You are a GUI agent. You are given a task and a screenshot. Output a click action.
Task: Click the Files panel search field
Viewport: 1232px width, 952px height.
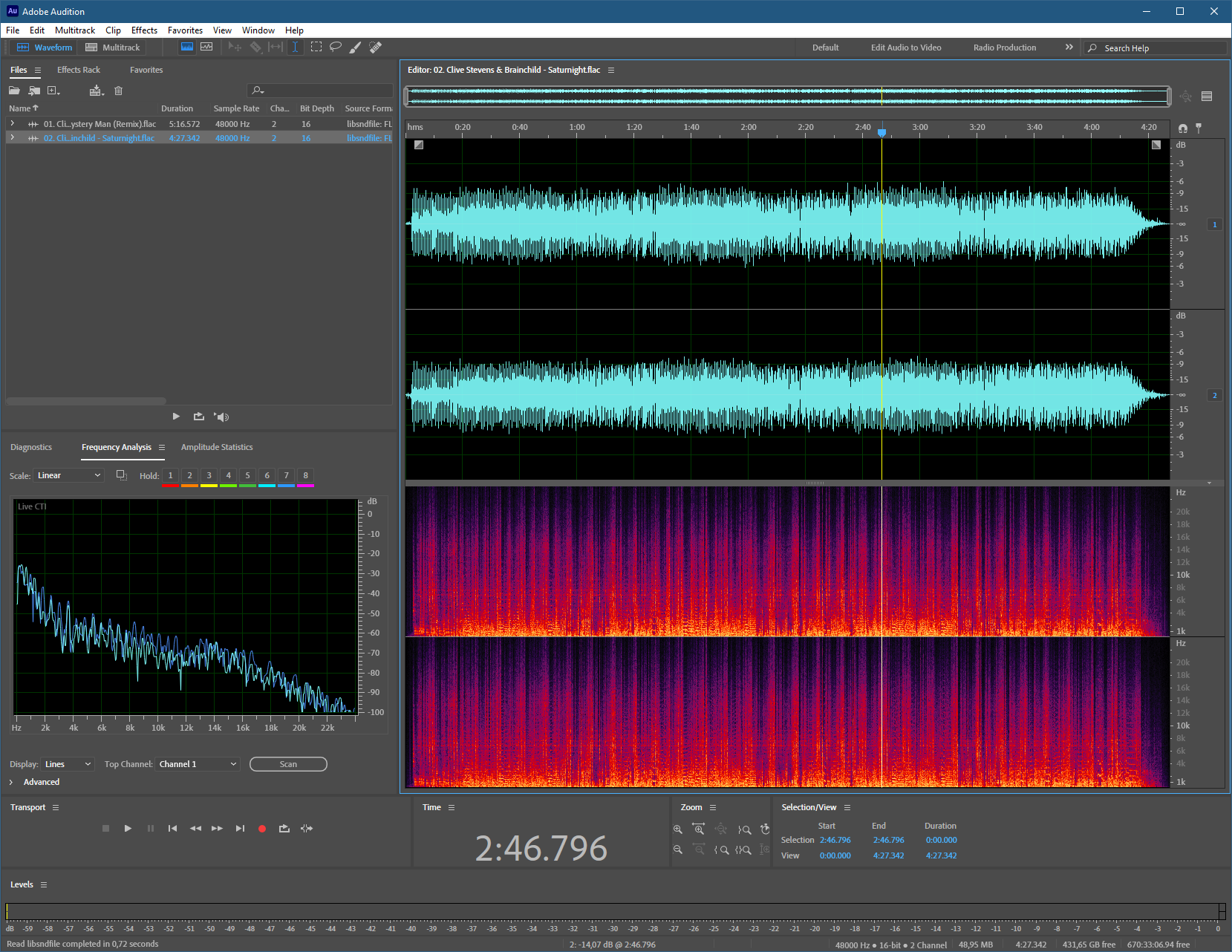pyautogui.click(x=319, y=91)
